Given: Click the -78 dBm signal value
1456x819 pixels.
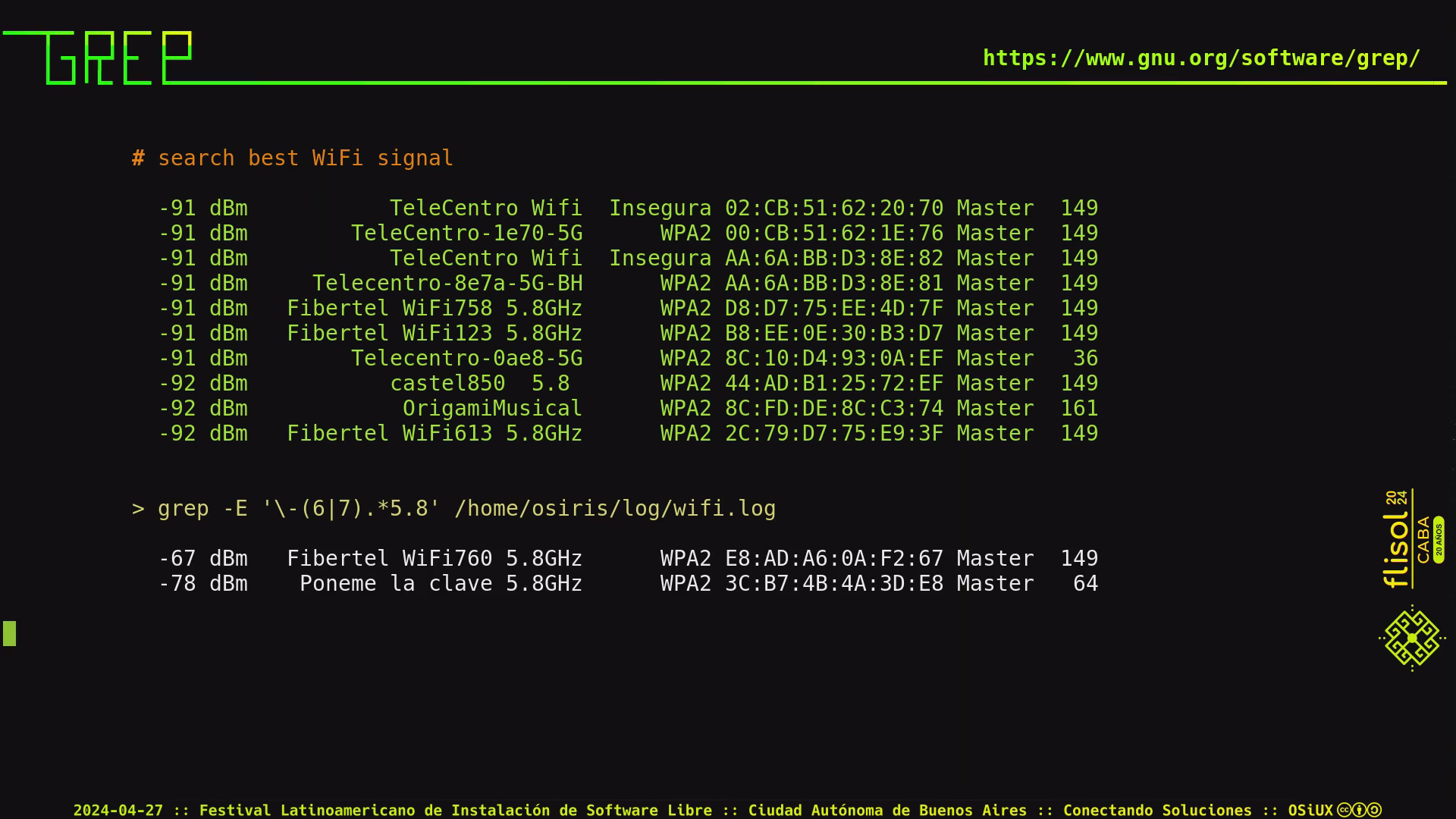Looking at the screenshot, I should 202,583.
